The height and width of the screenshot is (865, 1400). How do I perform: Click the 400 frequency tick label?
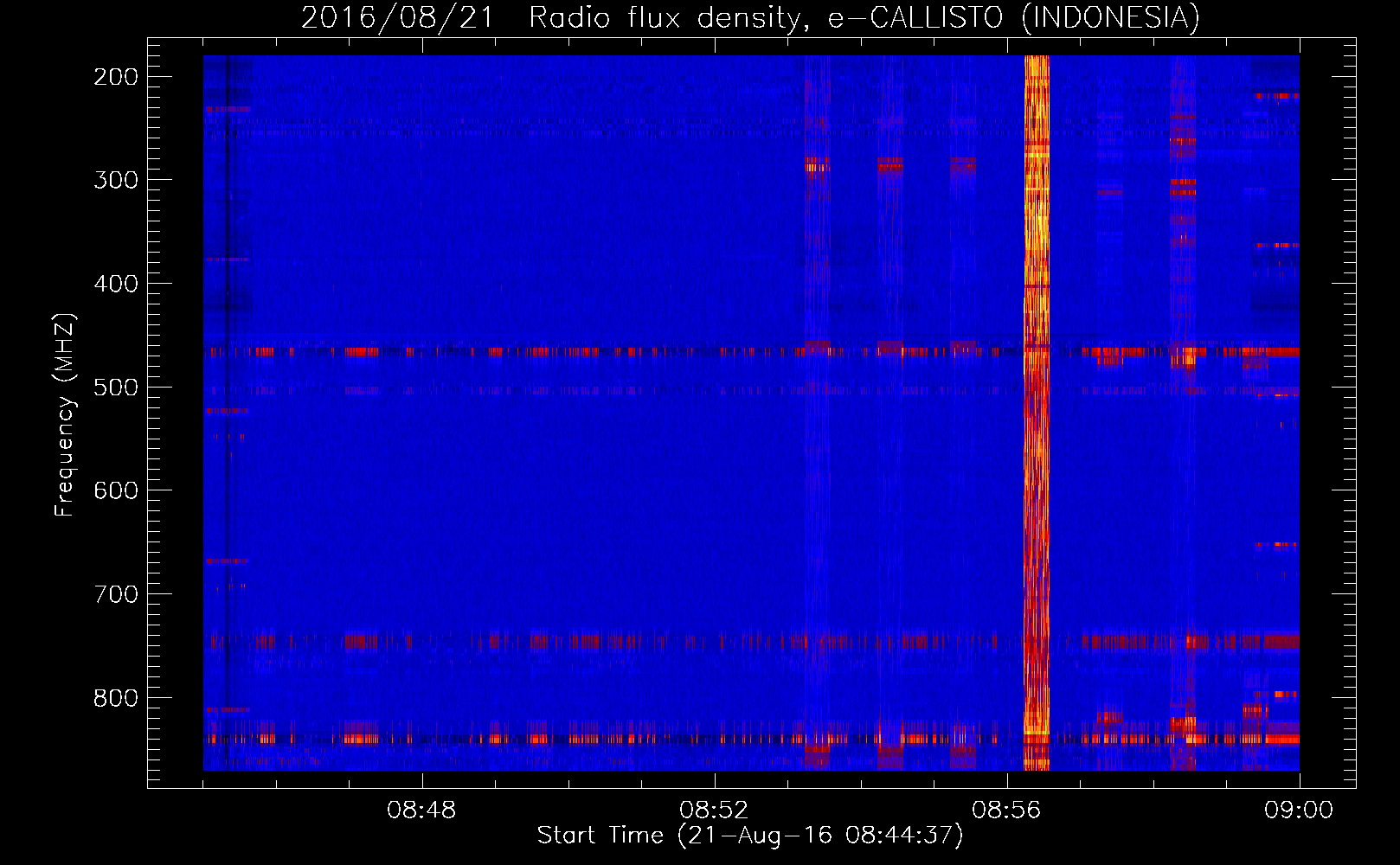click(x=116, y=284)
